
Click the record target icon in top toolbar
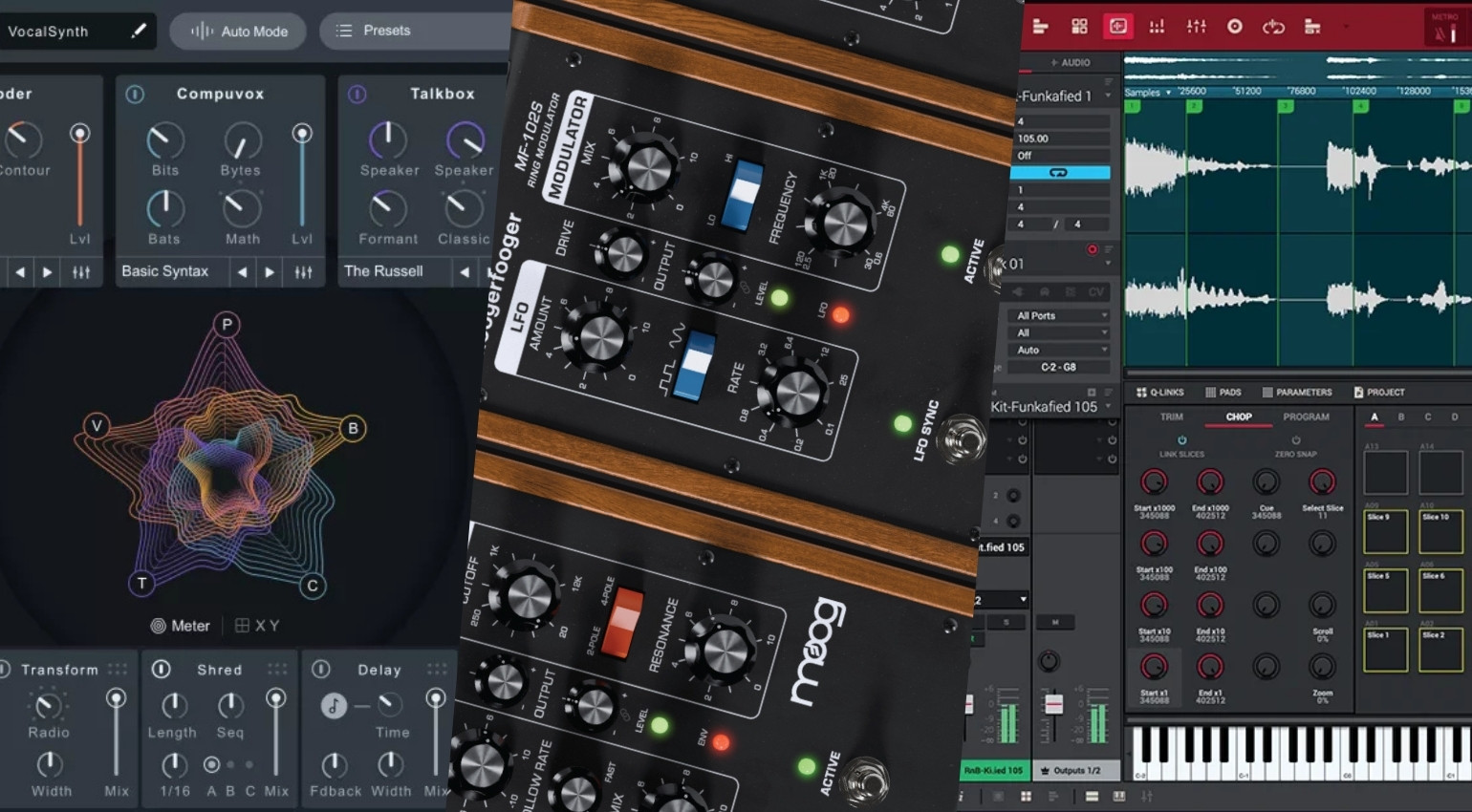[x=1237, y=27]
